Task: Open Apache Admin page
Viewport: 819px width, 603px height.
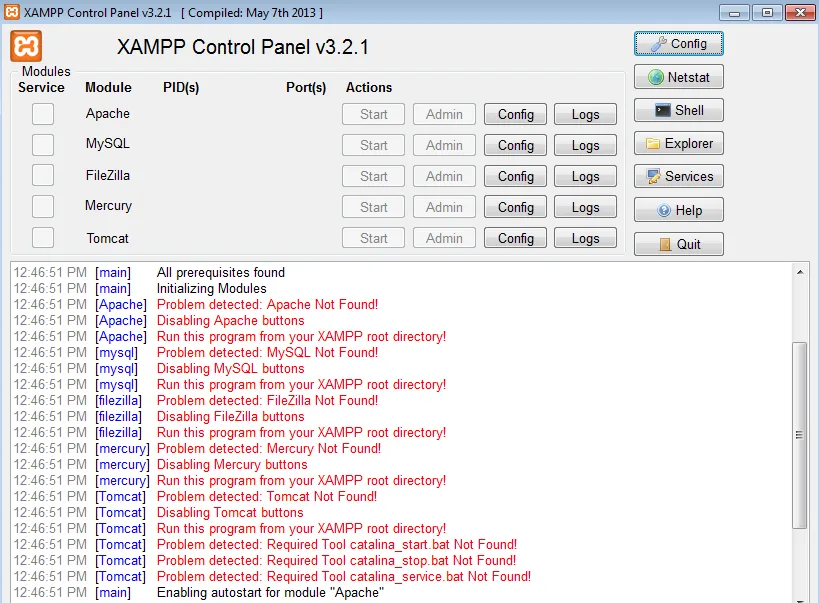Action: (x=444, y=114)
